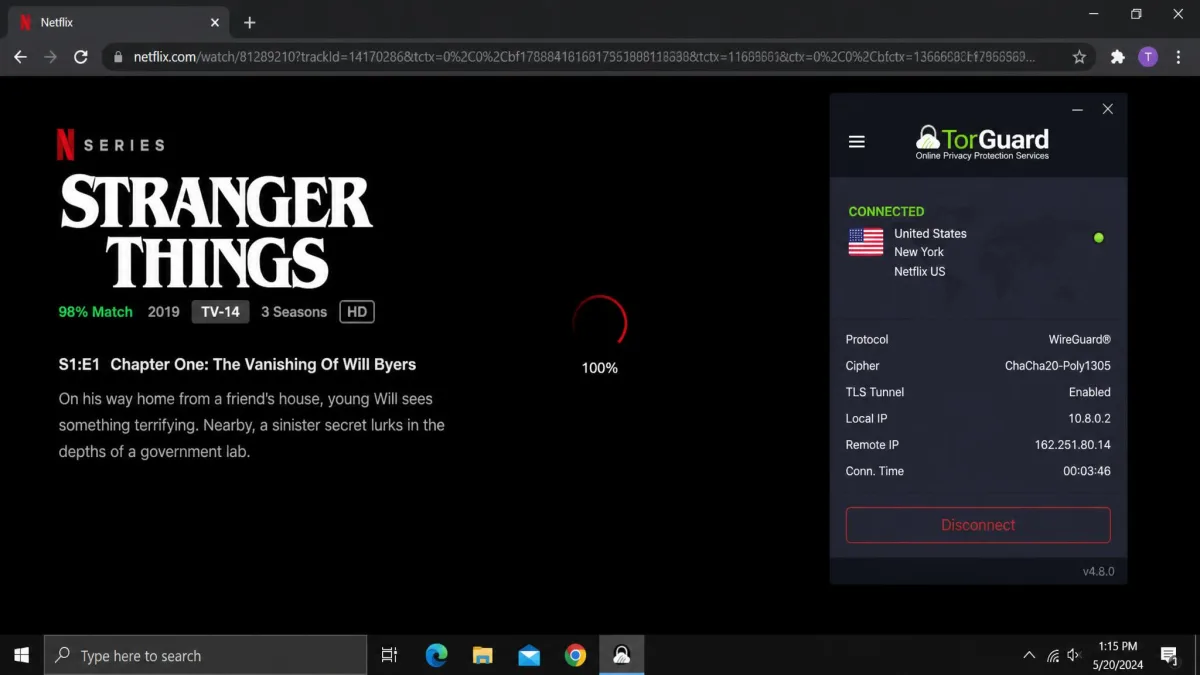Click TorGuard taskbar icon
Screen dimensions: 1200x675
click(621, 655)
